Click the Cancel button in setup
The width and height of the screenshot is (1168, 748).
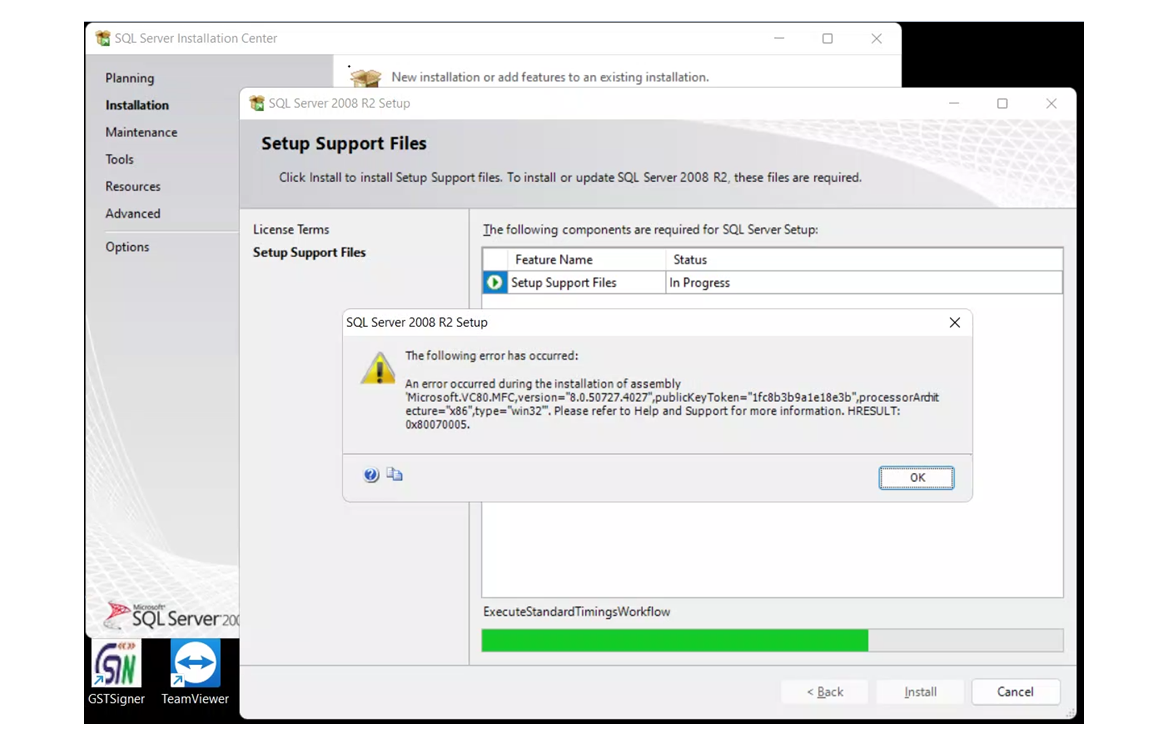coord(1015,692)
